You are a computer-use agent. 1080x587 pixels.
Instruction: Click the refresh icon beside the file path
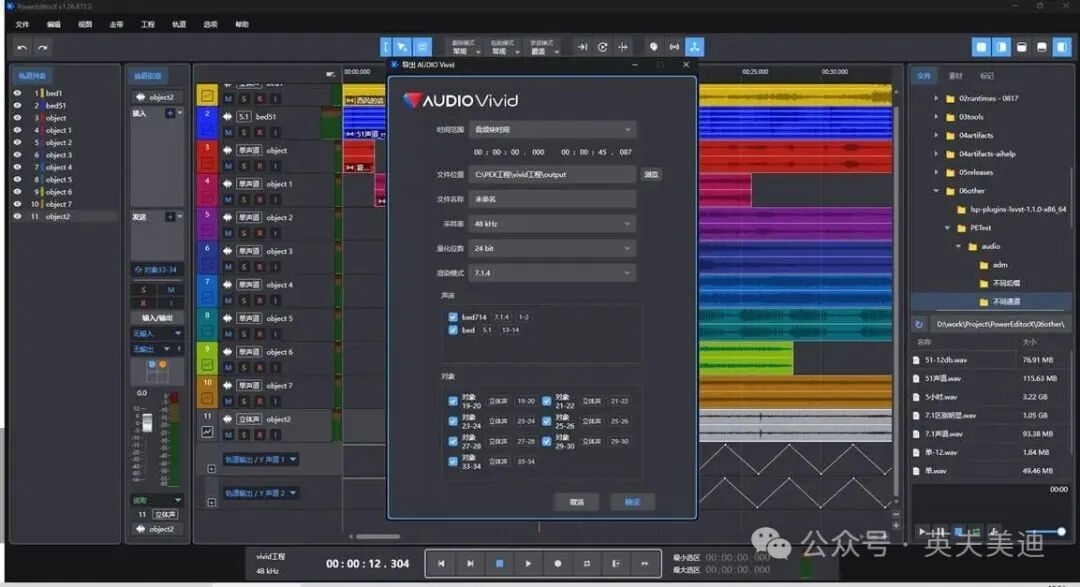pos(919,324)
